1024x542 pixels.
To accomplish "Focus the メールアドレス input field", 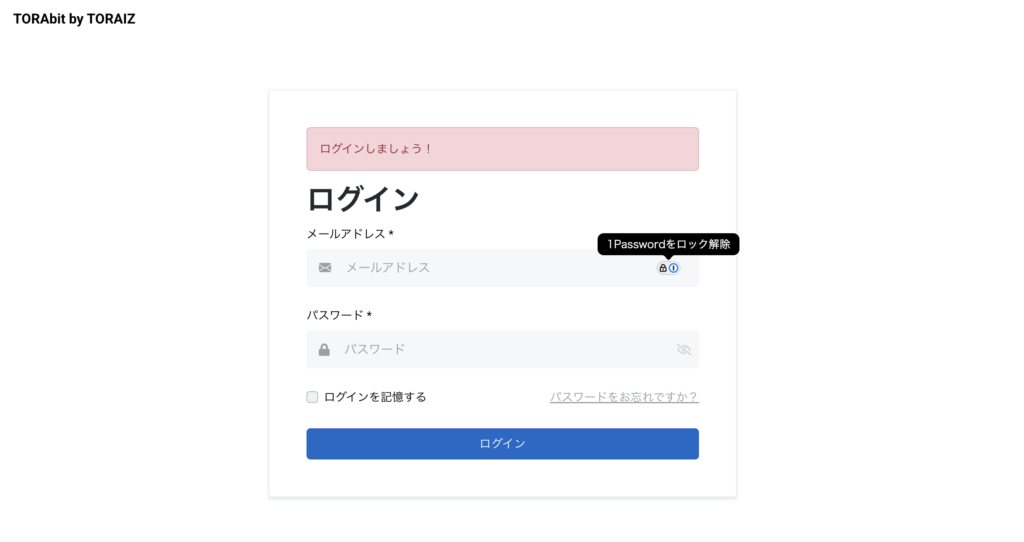I will 502,268.
